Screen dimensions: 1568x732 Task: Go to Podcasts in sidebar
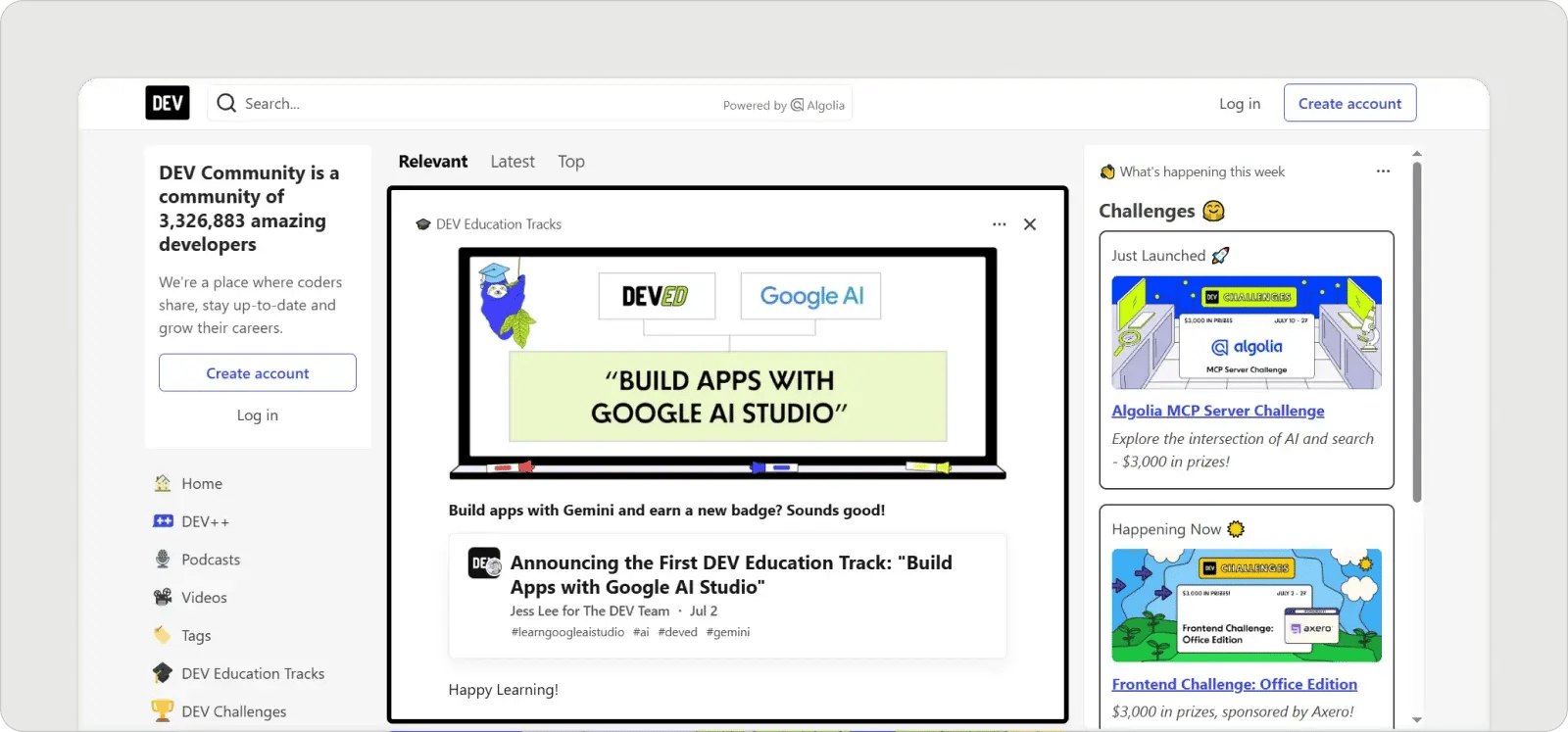tap(210, 560)
